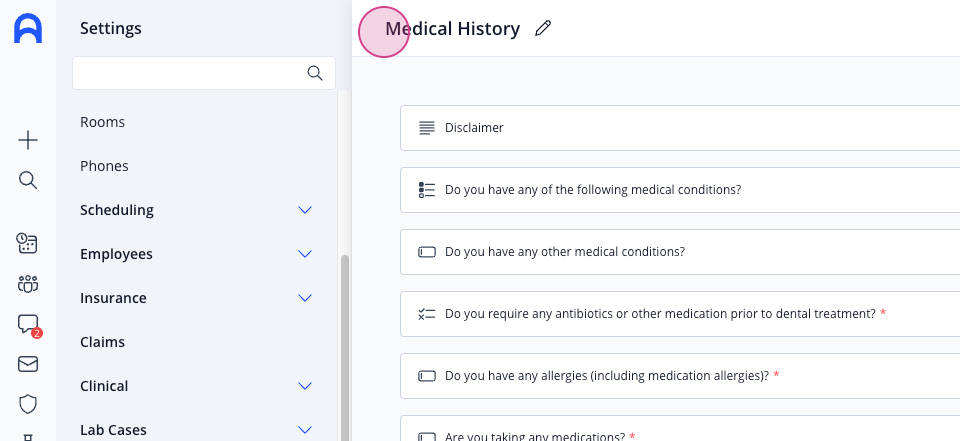The width and height of the screenshot is (960, 441).
Task: Expand the Employees section chevron
Action: point(305,254)
